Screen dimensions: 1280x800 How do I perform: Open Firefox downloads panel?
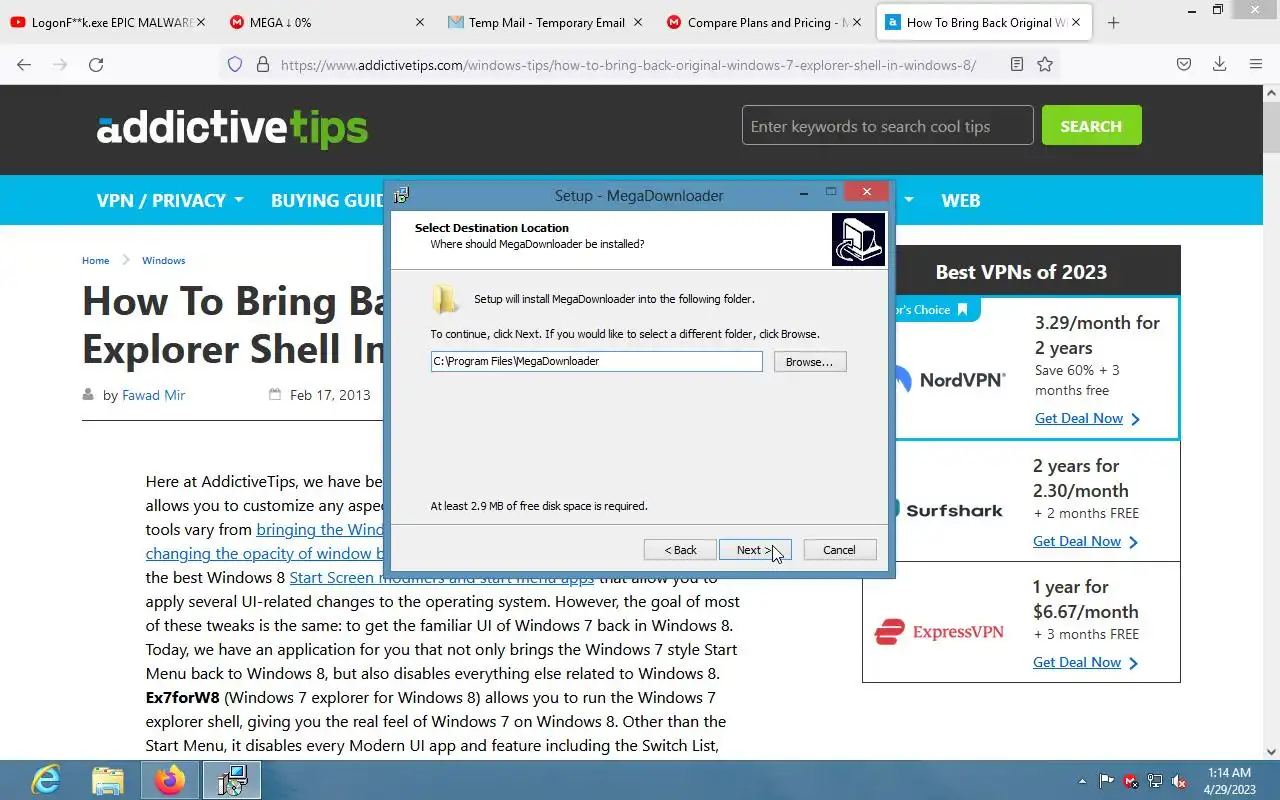pyautogui.click(x=1219, y=64)
